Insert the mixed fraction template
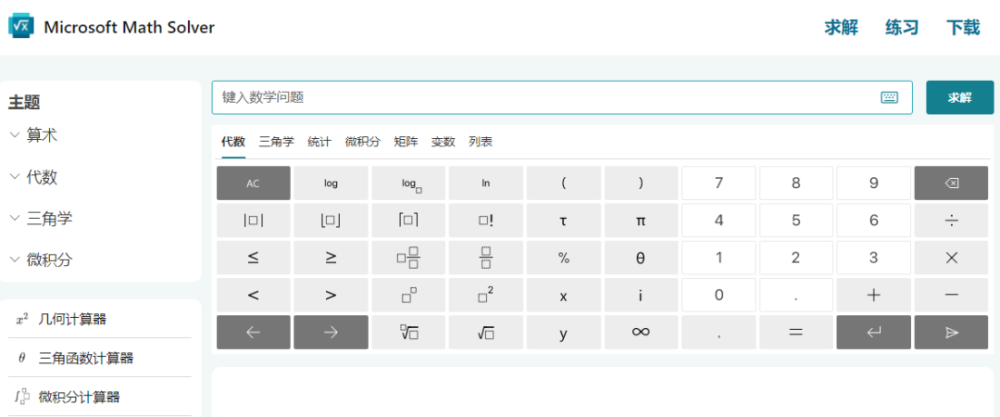The height and width of the screenshot is (417, 1000). click(408, 258)
